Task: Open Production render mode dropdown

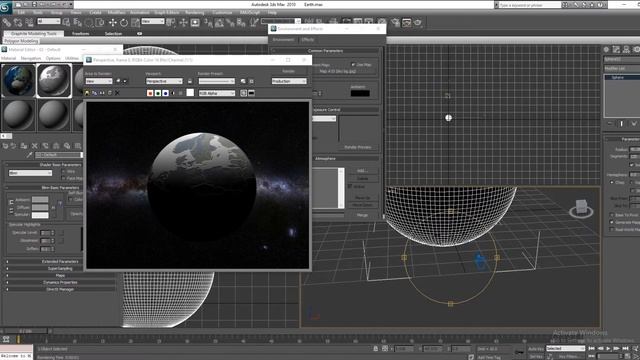Action: pyautogui.click(x=289, y=81)
